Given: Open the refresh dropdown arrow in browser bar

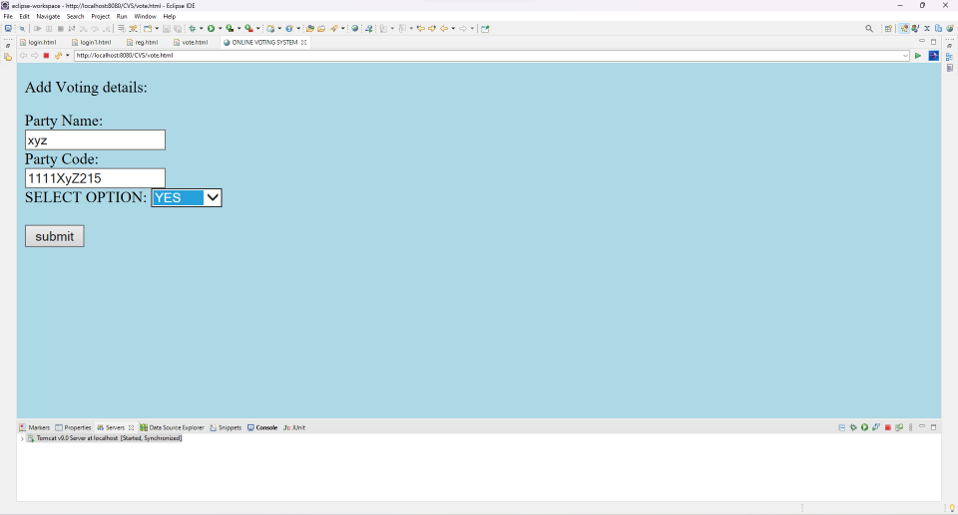Looking at the screenshot, I should click(67, 56).
